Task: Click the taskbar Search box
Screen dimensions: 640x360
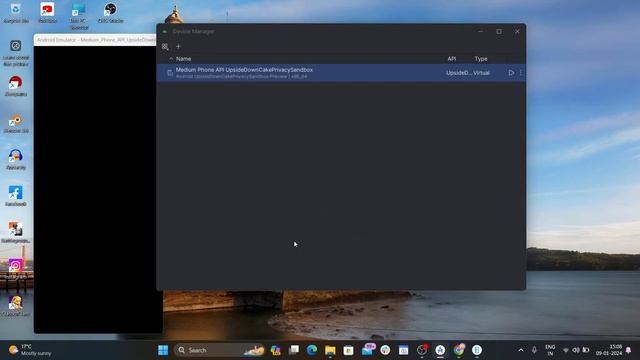Action: click(x=220, y=350)
